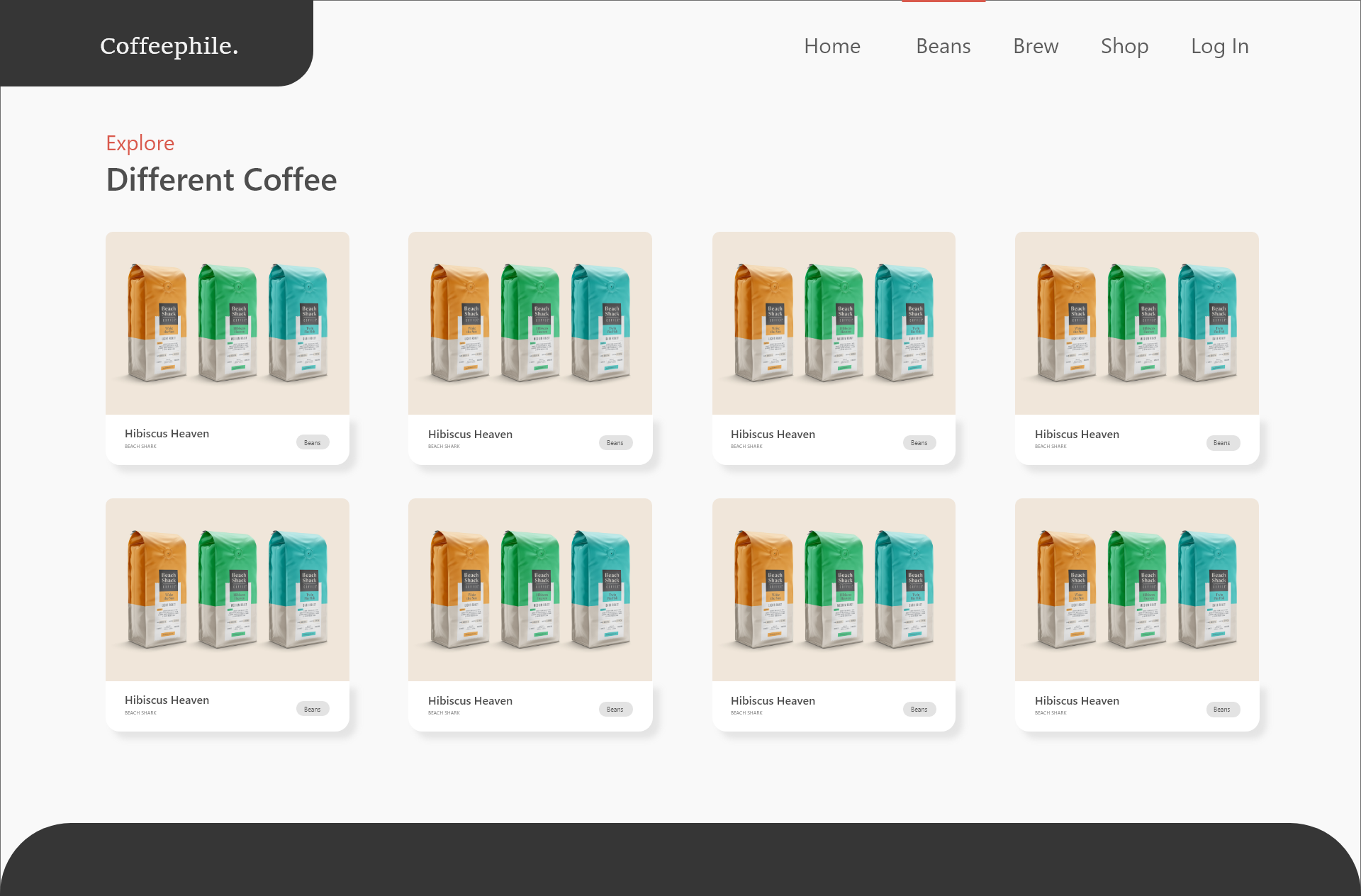The image size is (1361, 896).
Task: Open second row, fourth product image
Action: point(1136,590)
